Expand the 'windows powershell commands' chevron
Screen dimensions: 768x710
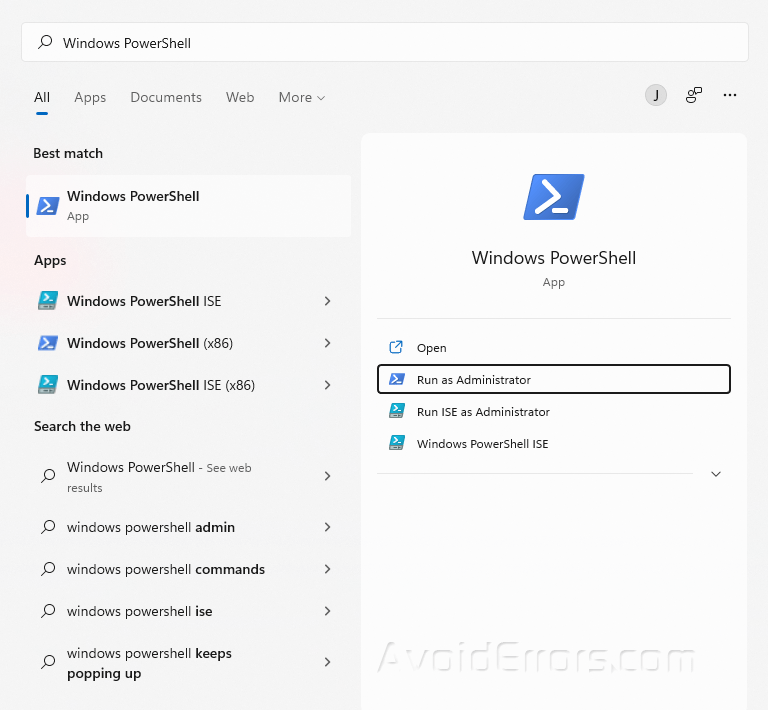point(328,569)
